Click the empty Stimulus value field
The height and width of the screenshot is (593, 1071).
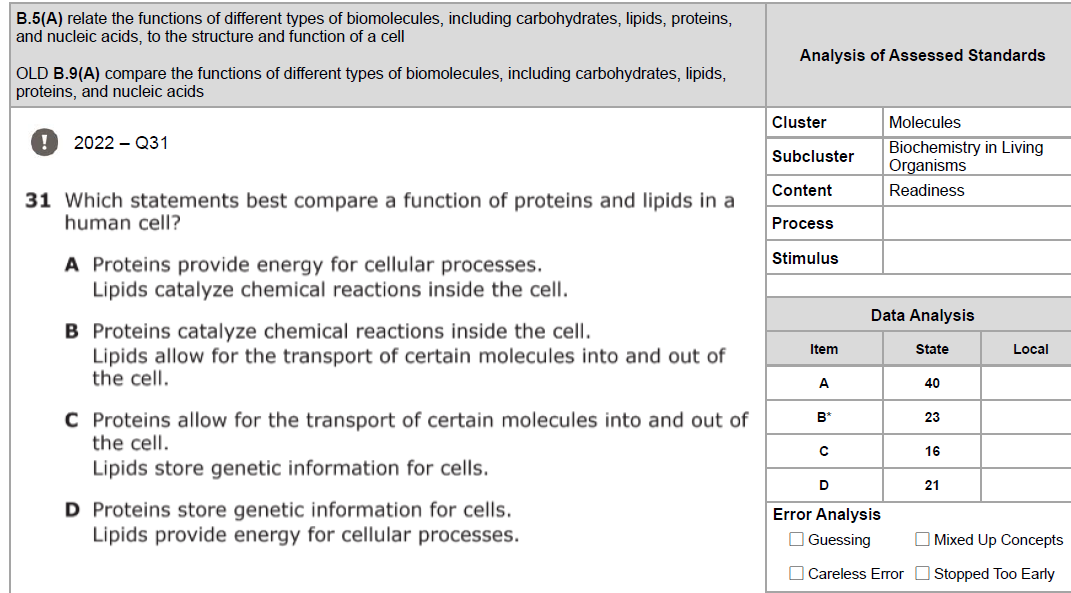pyautogui.click(x=977, y=258)
